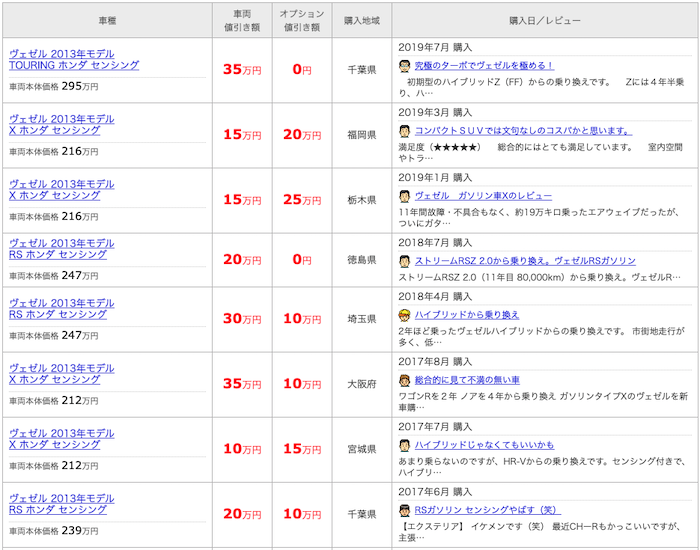Open review 総合的に見て不満の無い車
700x550 pixels.
467,380
